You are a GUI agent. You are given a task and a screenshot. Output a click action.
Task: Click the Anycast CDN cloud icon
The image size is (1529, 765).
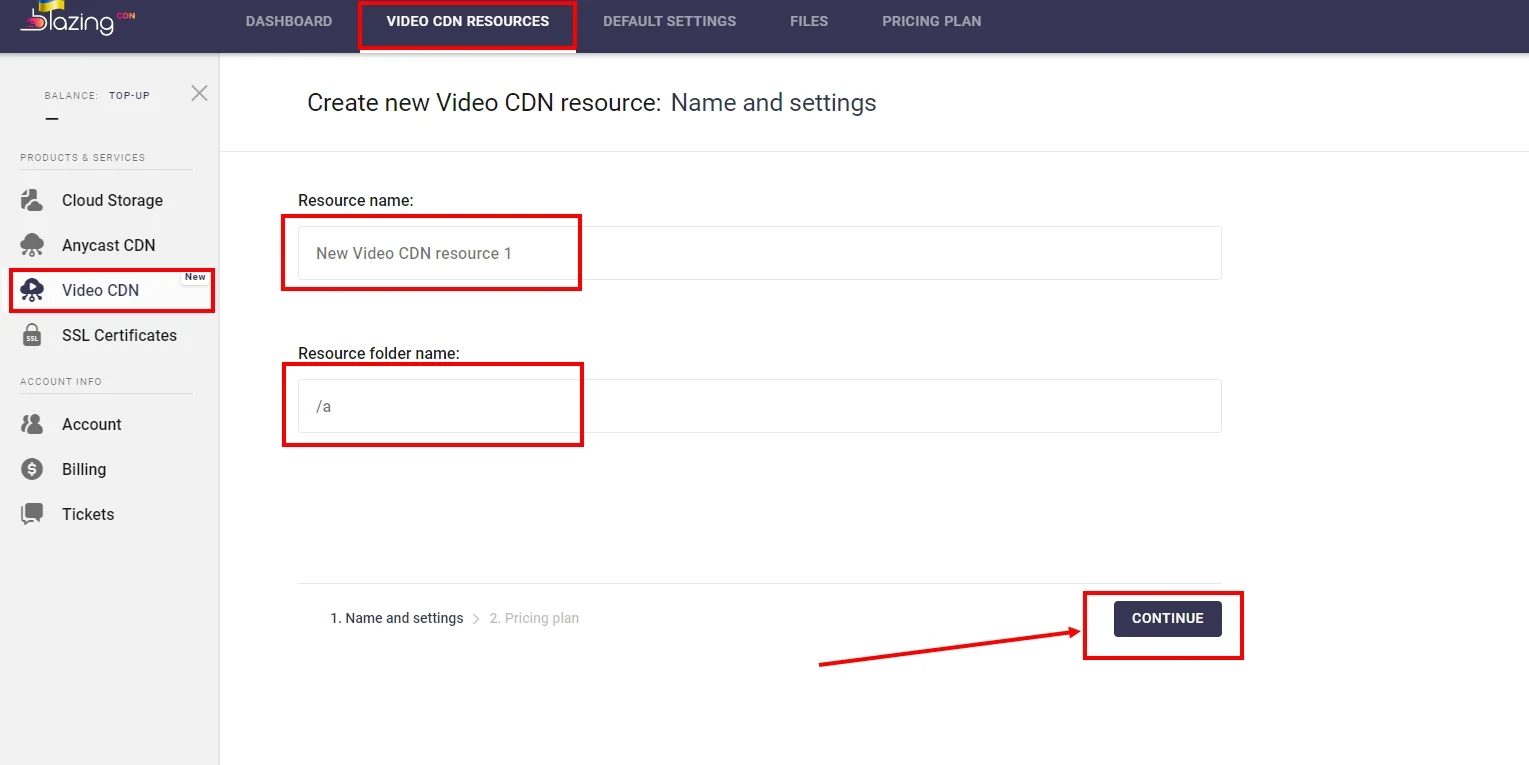tap(32, 245)
